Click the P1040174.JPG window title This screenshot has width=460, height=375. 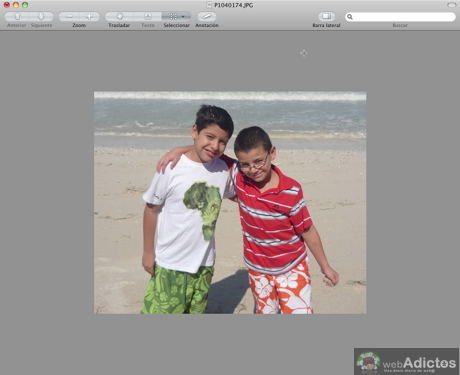[234, 5]
